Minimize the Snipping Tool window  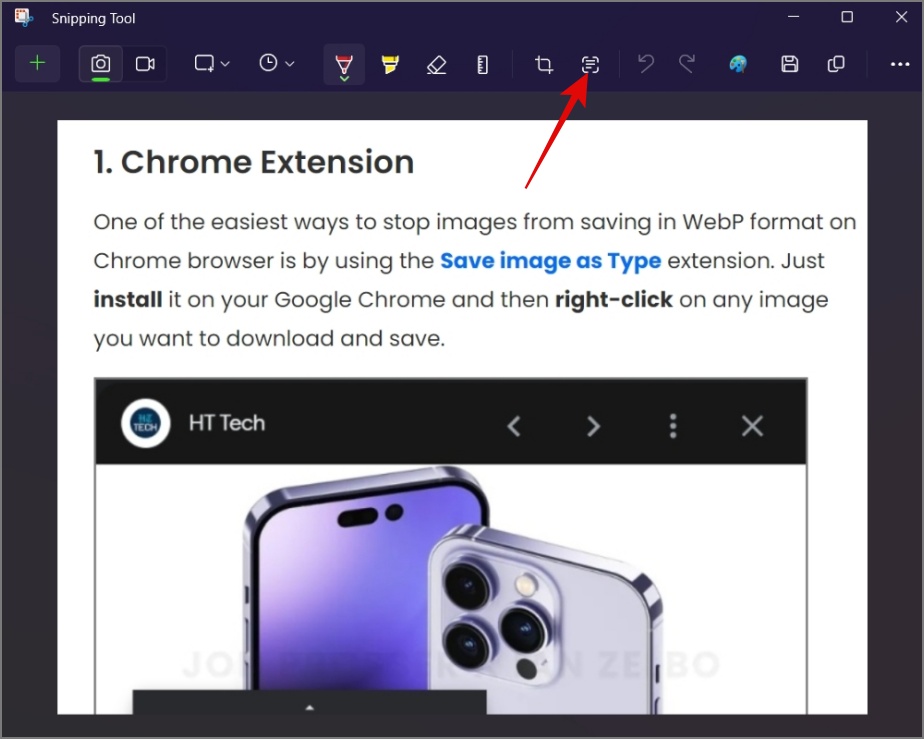tap(793, 17)
